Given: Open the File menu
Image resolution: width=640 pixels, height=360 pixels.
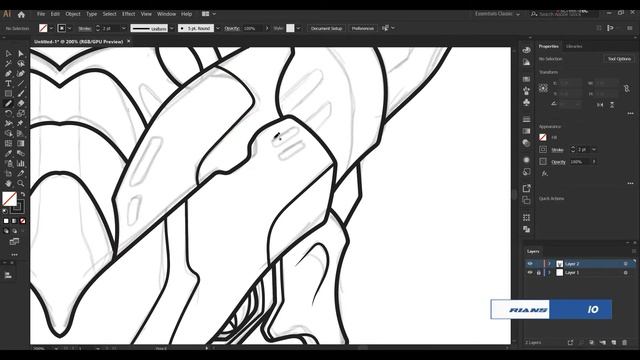Looking at the screenshot, I should 41,14.
